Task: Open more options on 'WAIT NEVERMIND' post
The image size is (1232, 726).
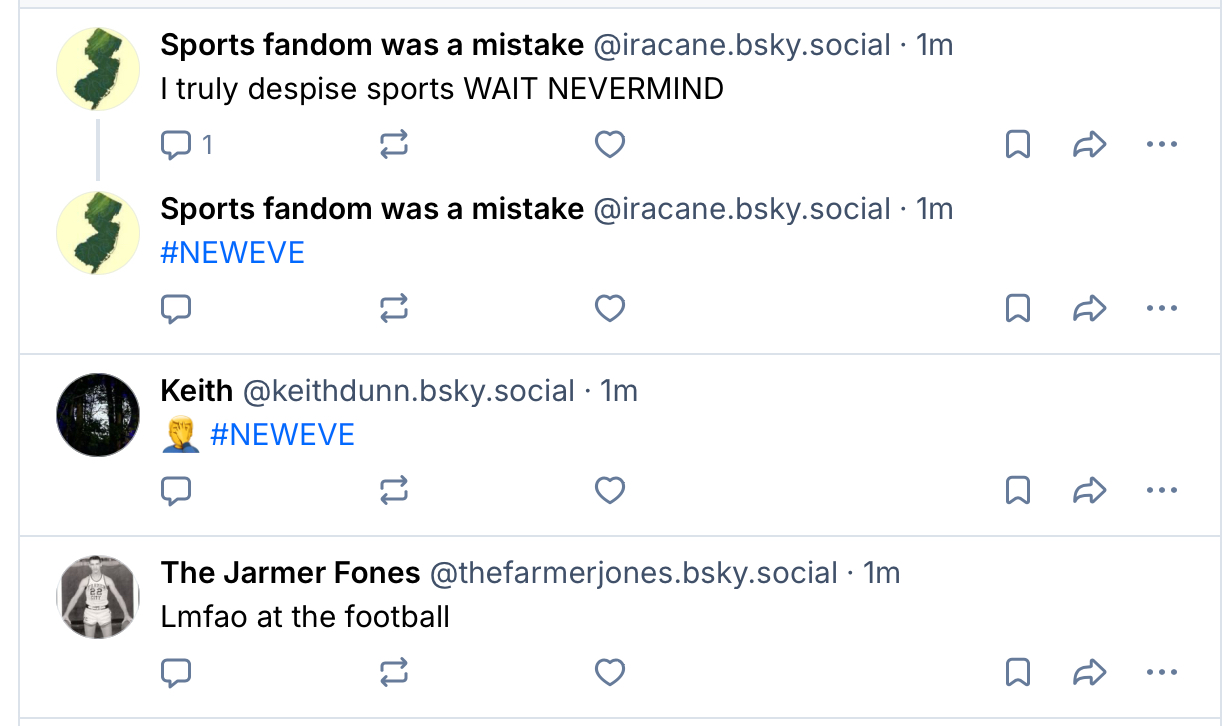Action: [1161, 146]
